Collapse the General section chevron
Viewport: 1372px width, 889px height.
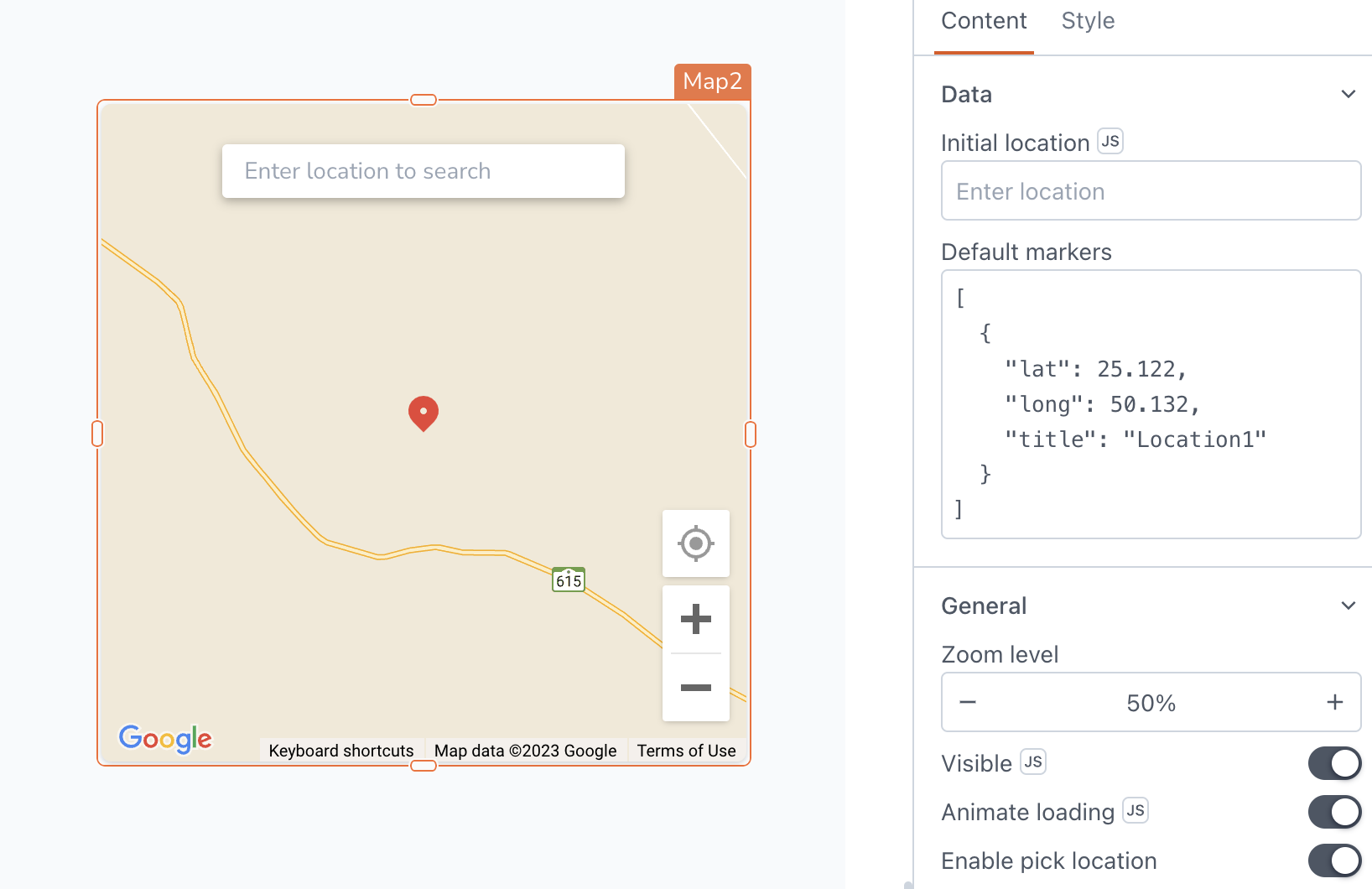pos(1348,606)
